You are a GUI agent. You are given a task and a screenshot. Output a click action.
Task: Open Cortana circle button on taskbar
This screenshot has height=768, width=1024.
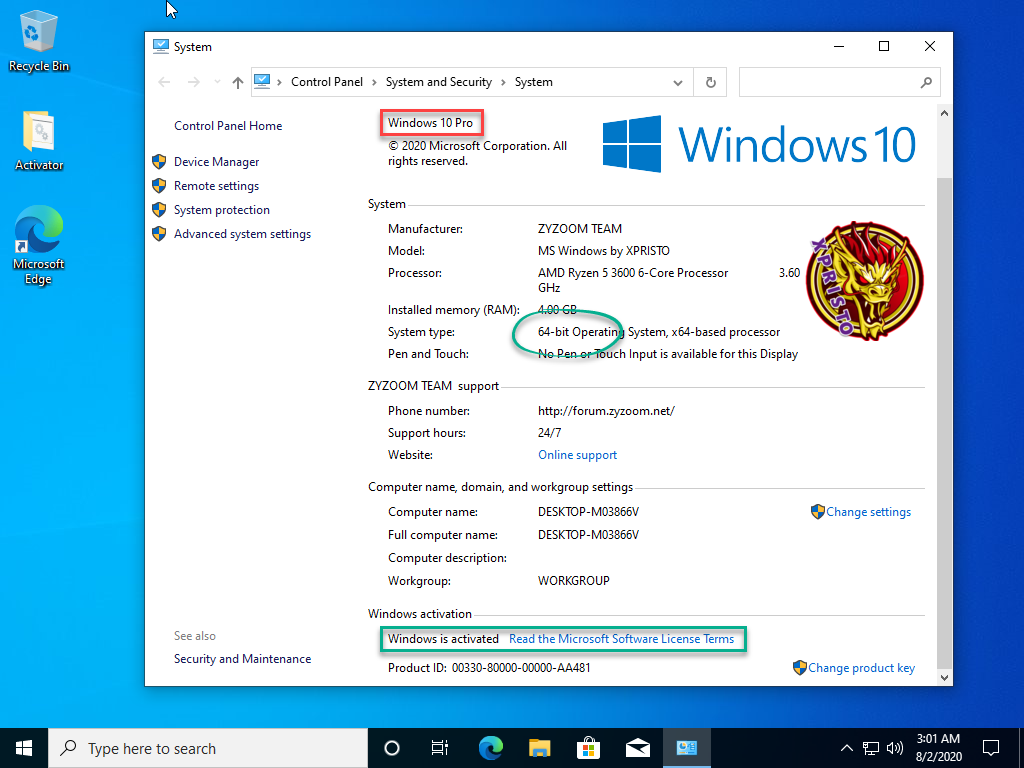[392, 748]
